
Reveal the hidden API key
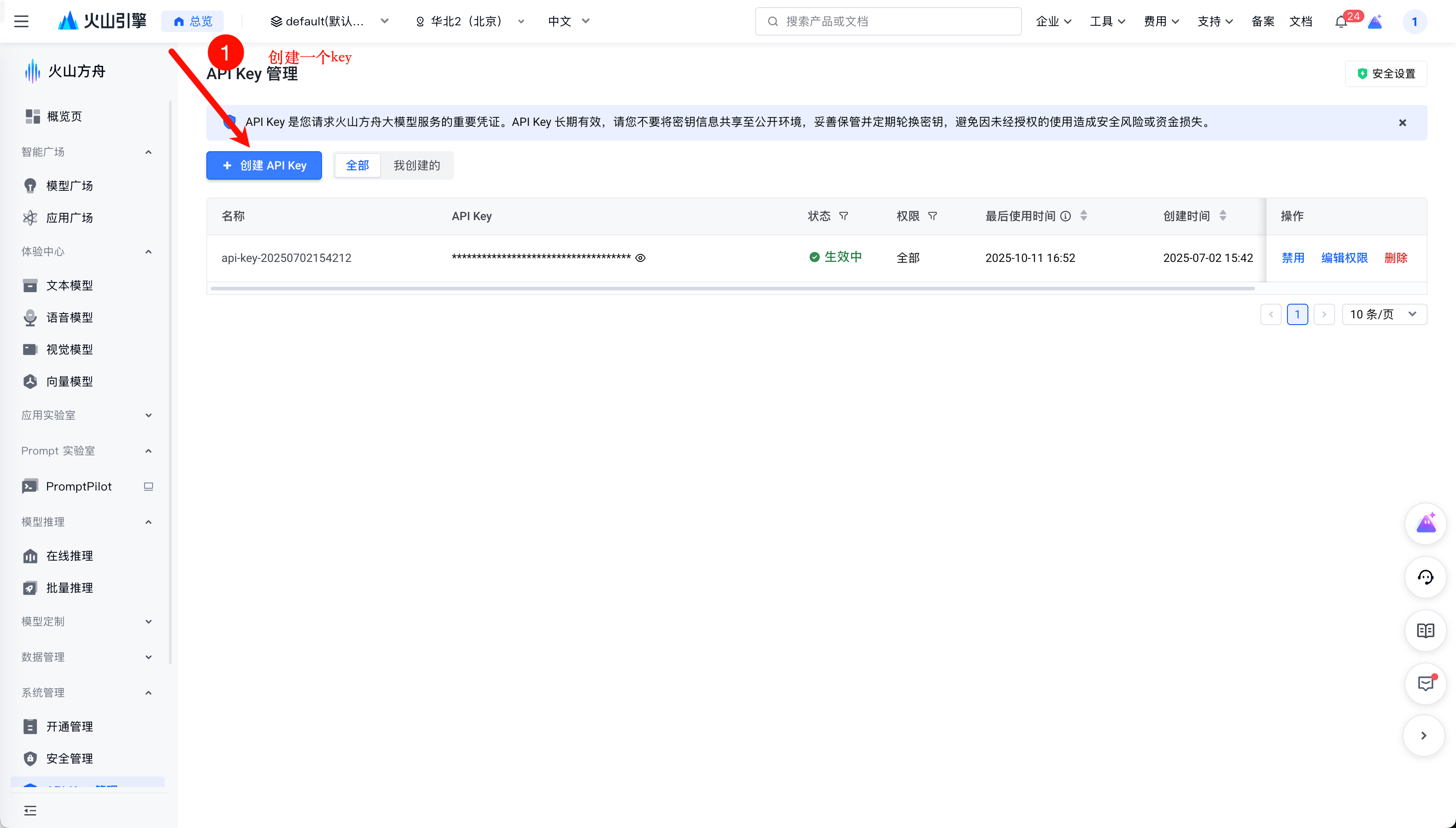click(640, 258)
